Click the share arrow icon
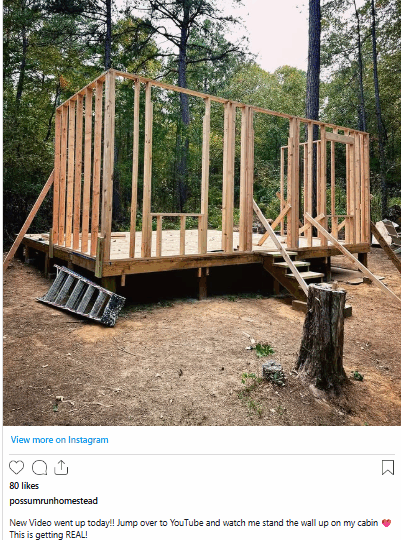 61,467
